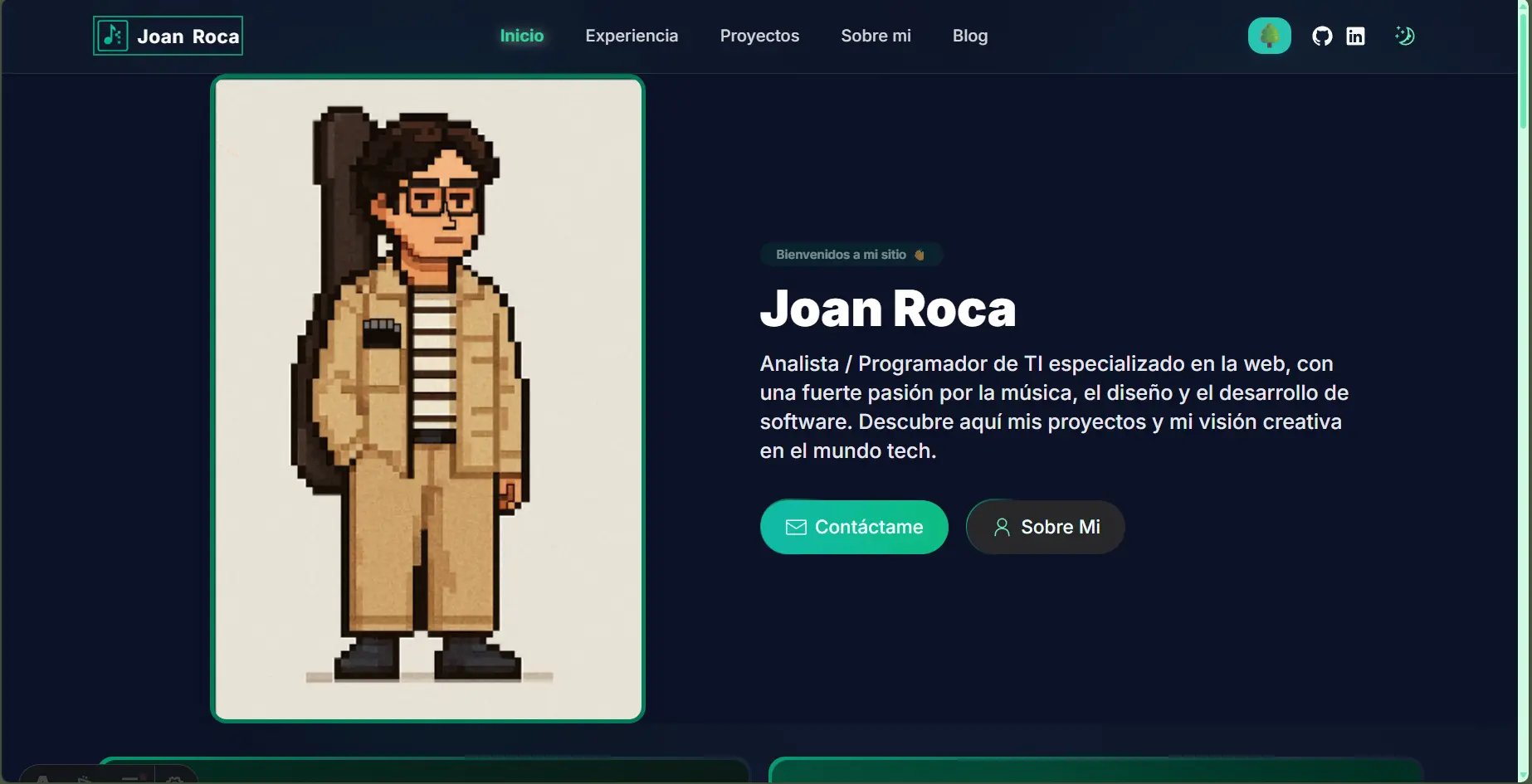Click the envelope icon inside Contáctame
This screenshot has height=784, width=1532.
796,527
